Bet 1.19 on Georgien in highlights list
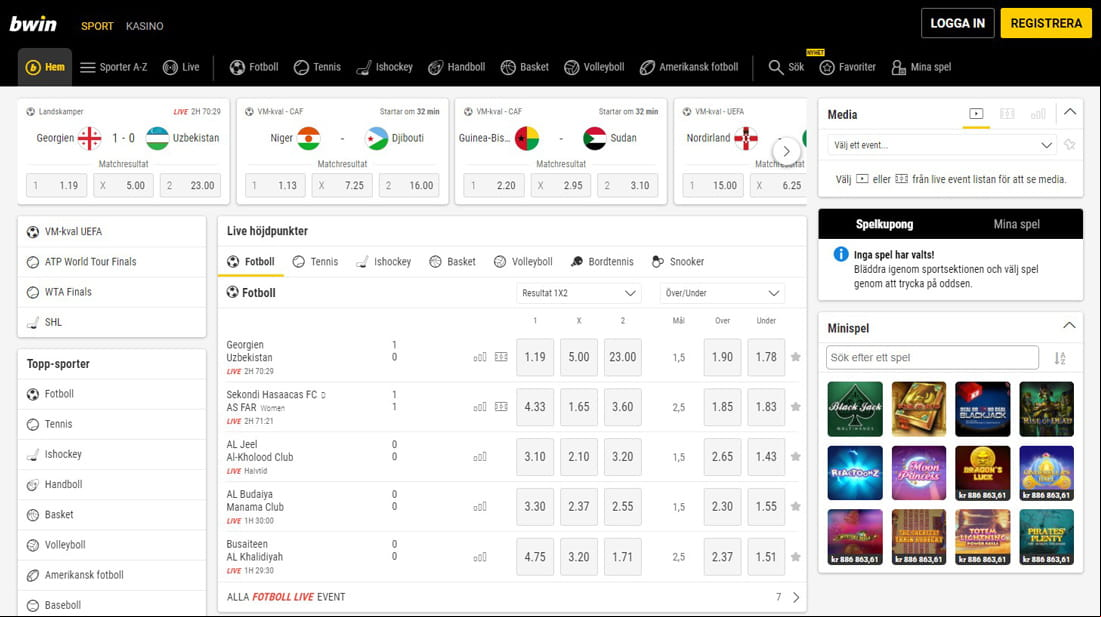 pyautogui.click(x=535, y=357)
